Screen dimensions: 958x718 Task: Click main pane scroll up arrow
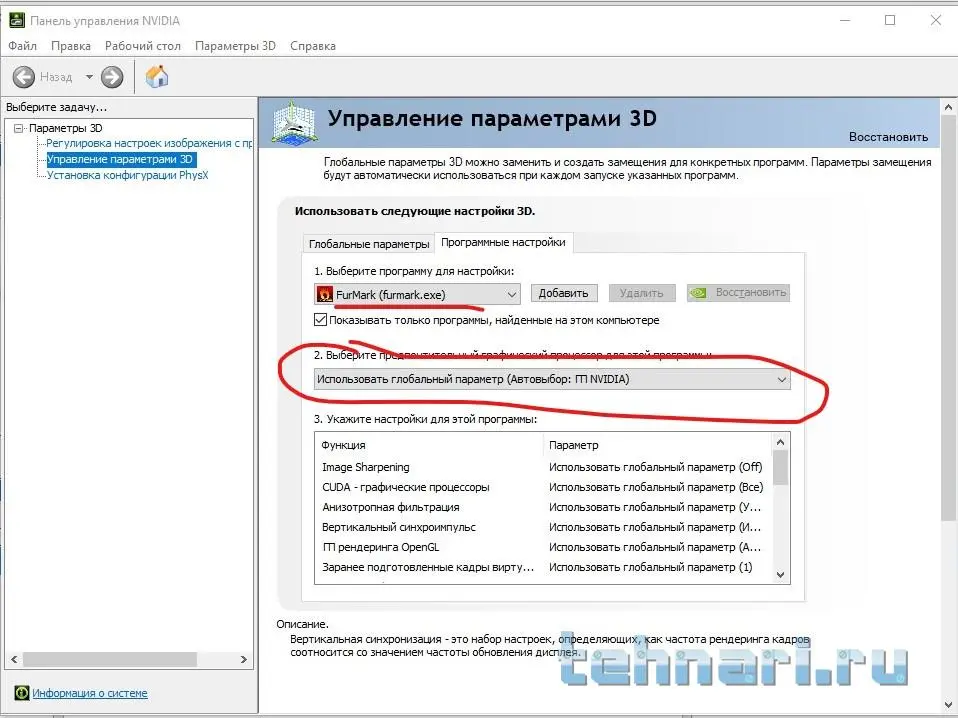point(948,107)
